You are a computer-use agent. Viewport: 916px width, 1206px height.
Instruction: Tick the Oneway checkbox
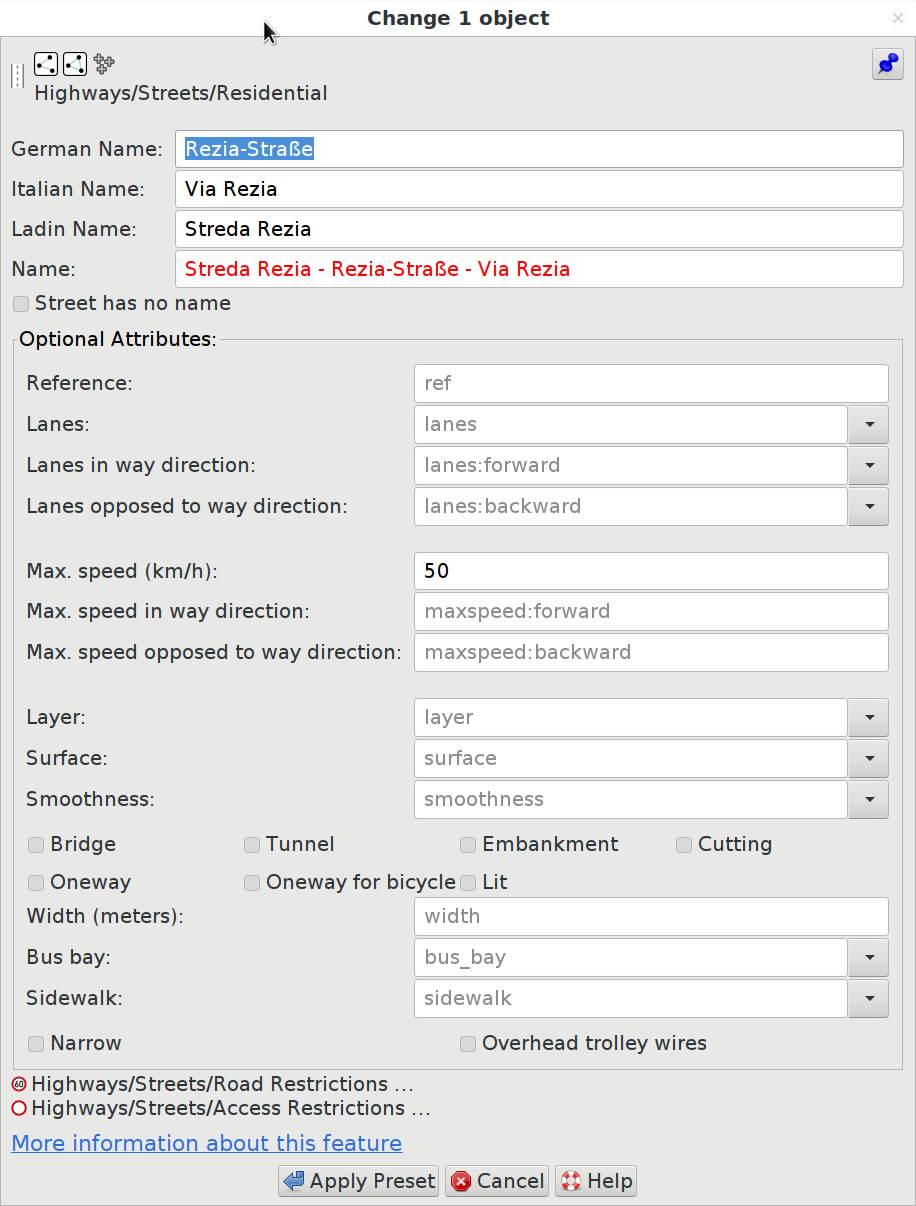36,883
